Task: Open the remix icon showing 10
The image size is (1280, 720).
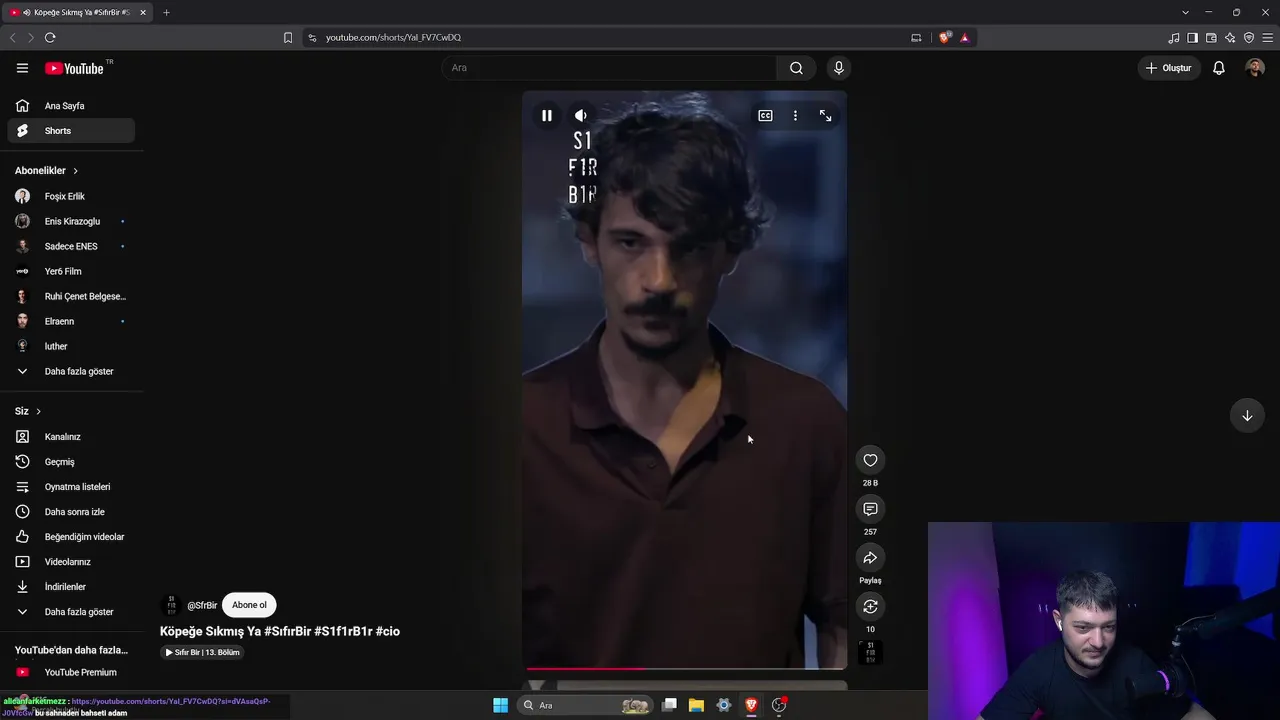Action: (870, 607)
